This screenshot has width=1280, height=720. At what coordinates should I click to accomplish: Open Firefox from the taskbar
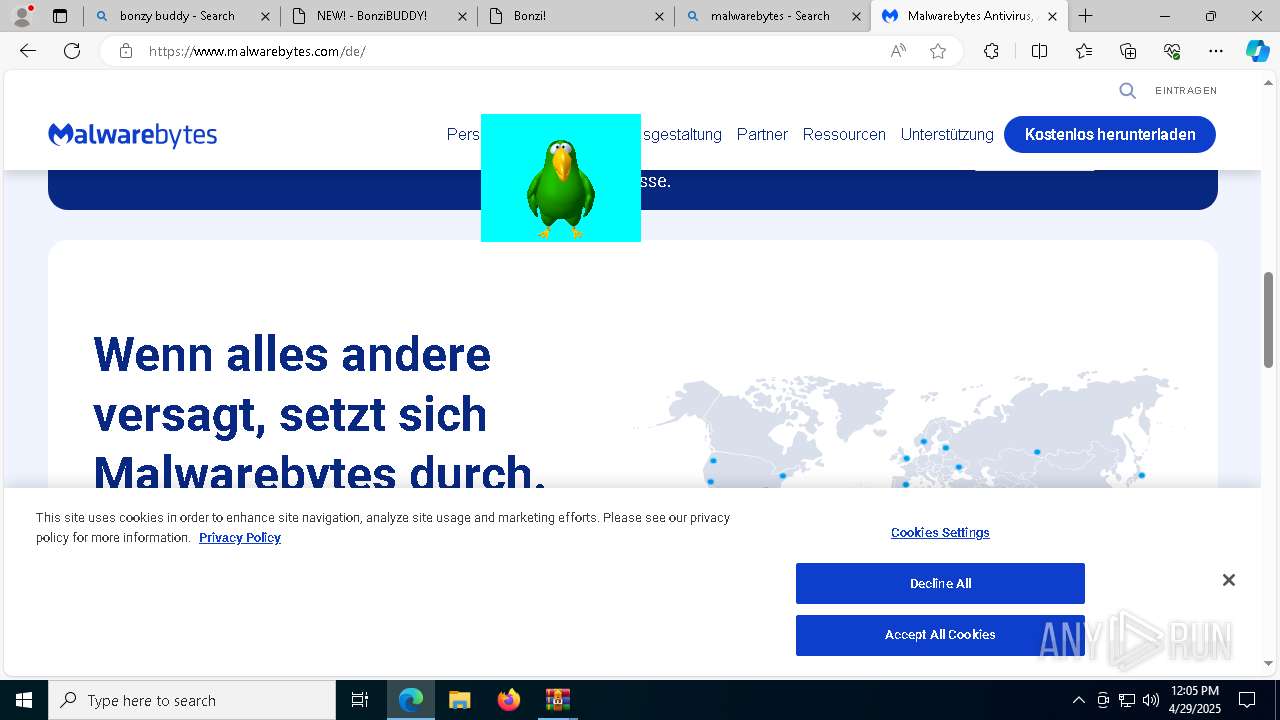click(509, 700)
